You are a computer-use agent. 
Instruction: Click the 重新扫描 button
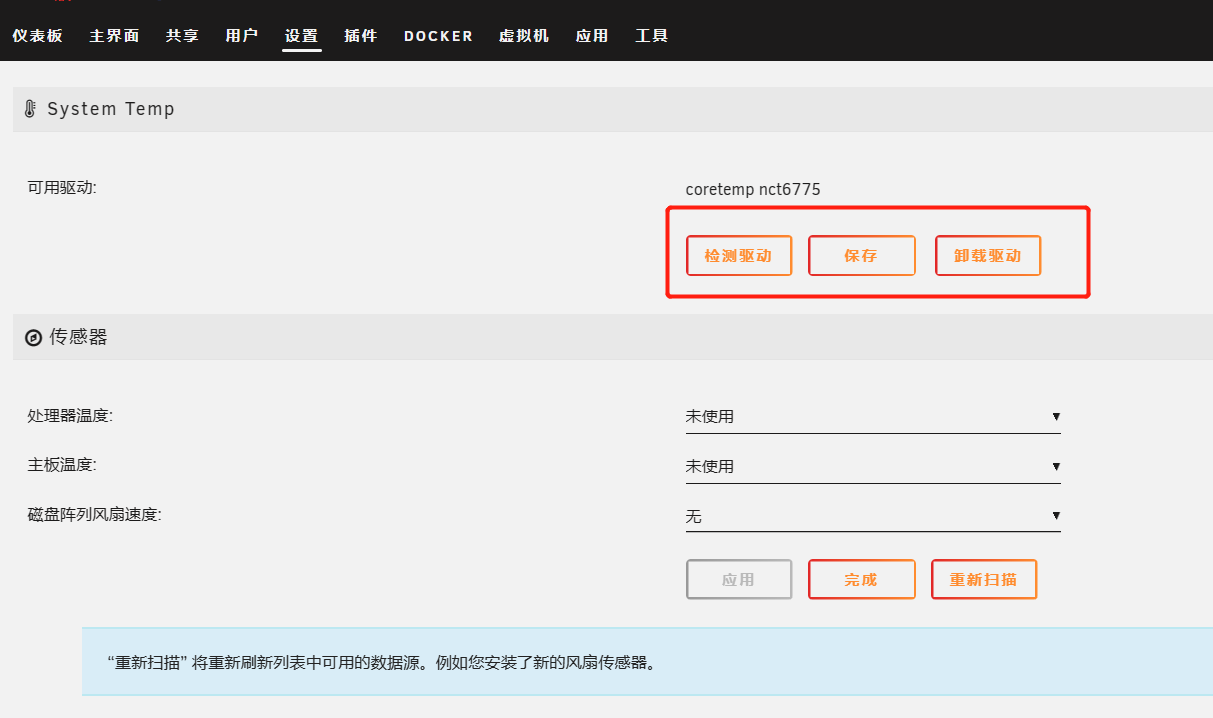point(983,580)
